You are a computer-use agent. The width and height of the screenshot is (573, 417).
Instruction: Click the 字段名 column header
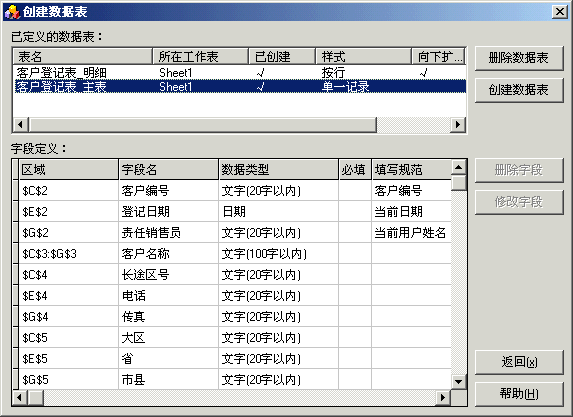coord(169,170)
